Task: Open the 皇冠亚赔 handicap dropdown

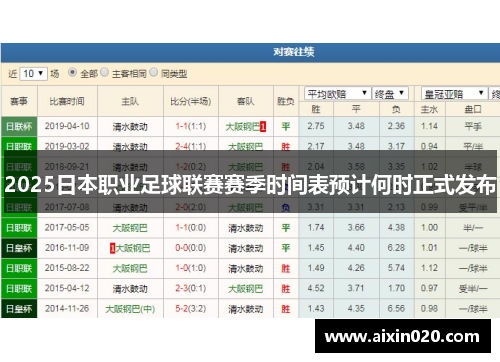Action: [x=454, y=94]
